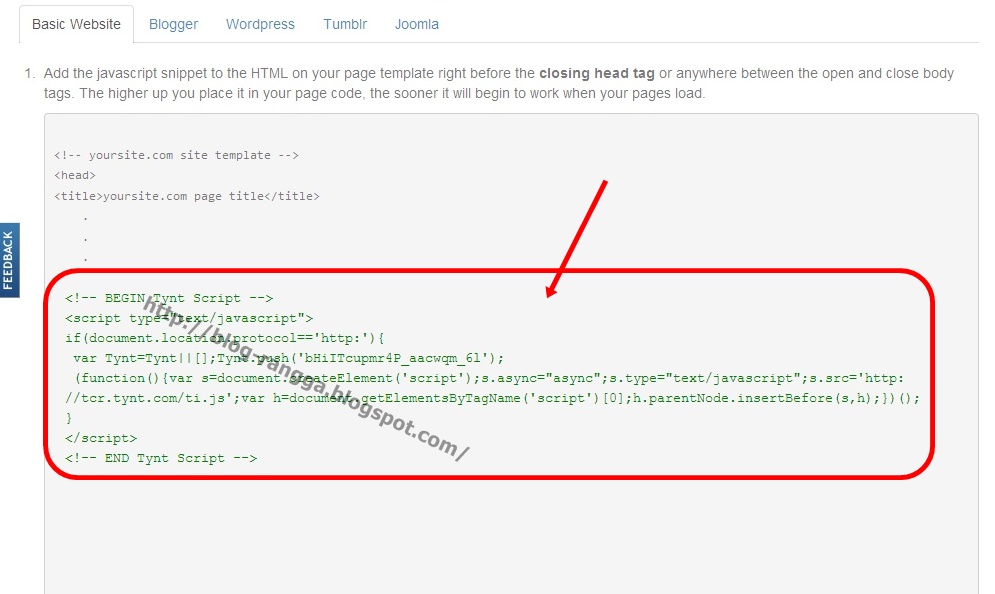Click the script type text/javascript opening tag line
The image size is (995, 594).
[x=188, y=318]
